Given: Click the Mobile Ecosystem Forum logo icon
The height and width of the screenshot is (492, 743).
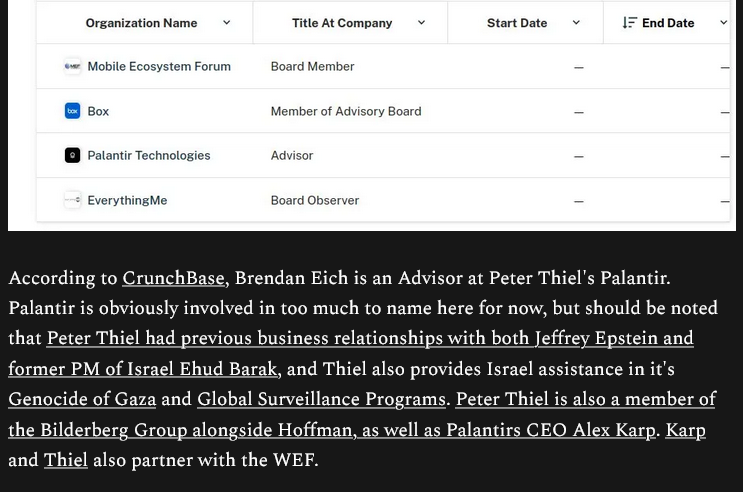Looking at the screenshot, I should (x=72, y=67).
